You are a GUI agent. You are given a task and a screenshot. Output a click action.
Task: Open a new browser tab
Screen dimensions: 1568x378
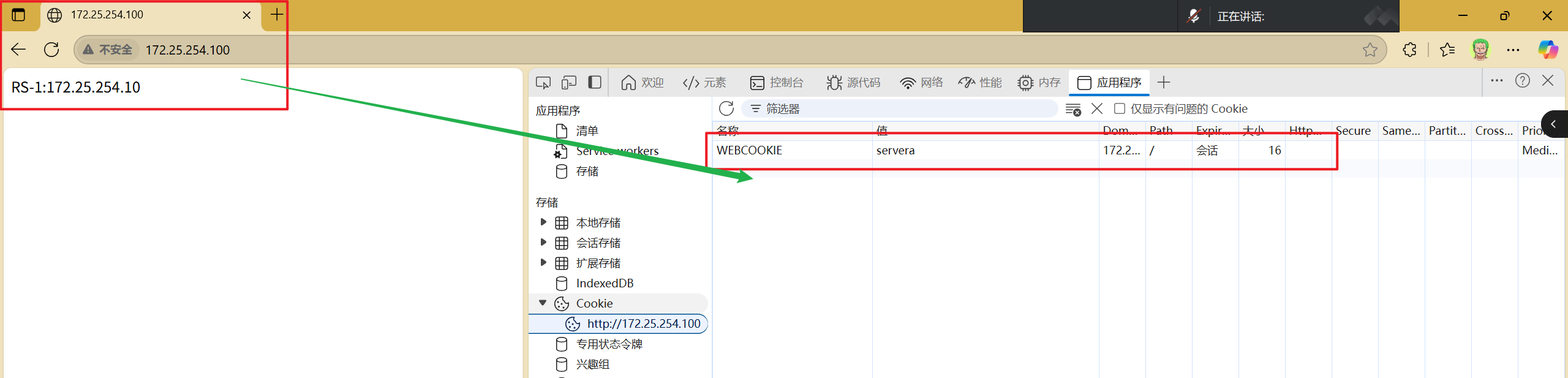(x=277, y=15)
